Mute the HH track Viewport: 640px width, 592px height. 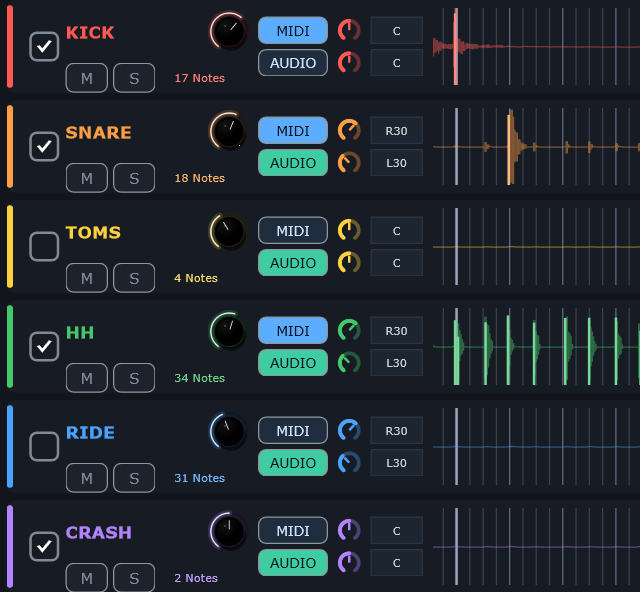pos(87,378)
